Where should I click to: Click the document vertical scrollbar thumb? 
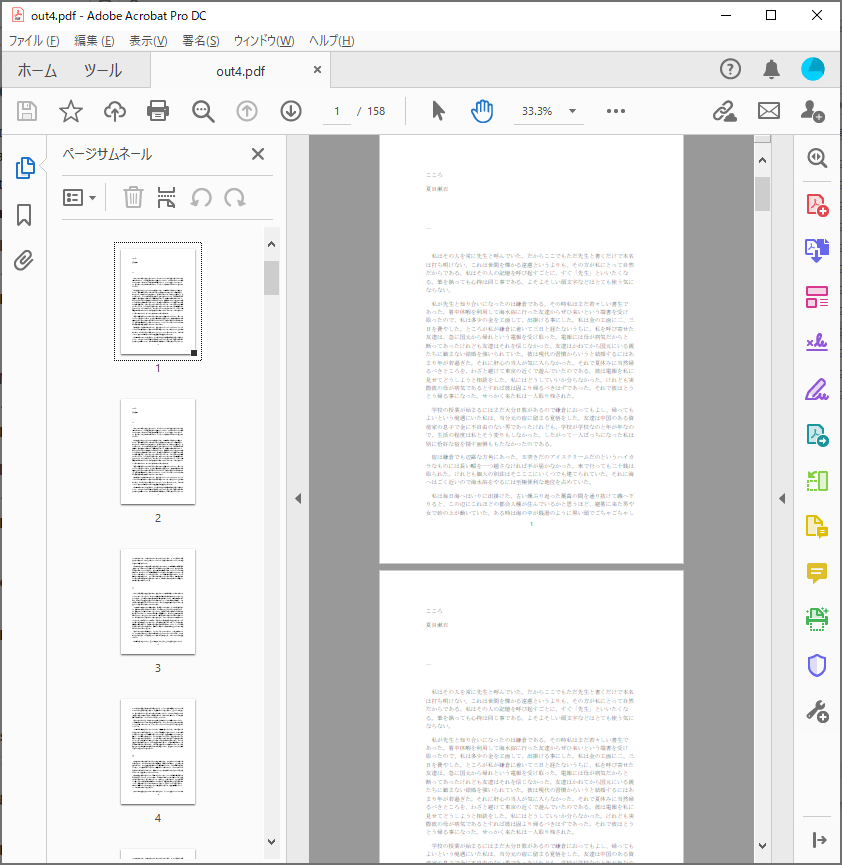click(763, 194)
